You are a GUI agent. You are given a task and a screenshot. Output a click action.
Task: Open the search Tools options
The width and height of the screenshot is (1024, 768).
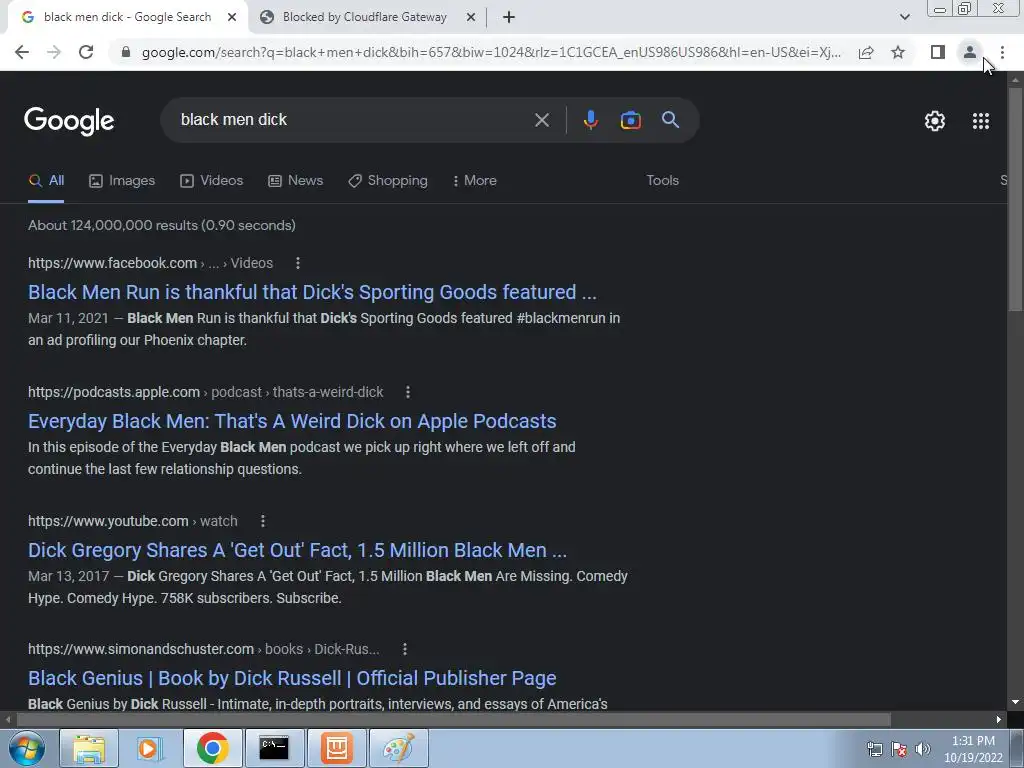(662, 181)
